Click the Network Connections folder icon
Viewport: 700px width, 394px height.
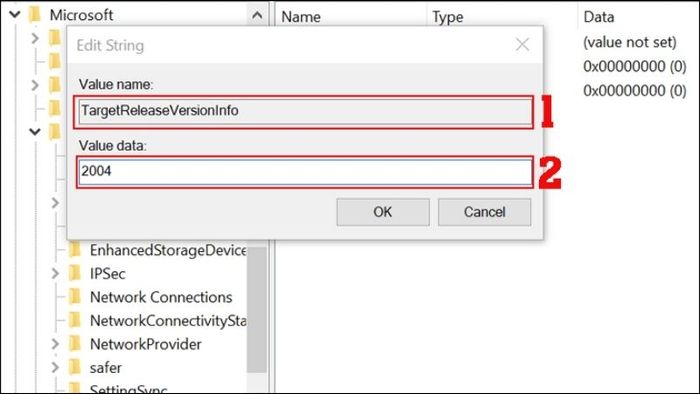[75, 297]
